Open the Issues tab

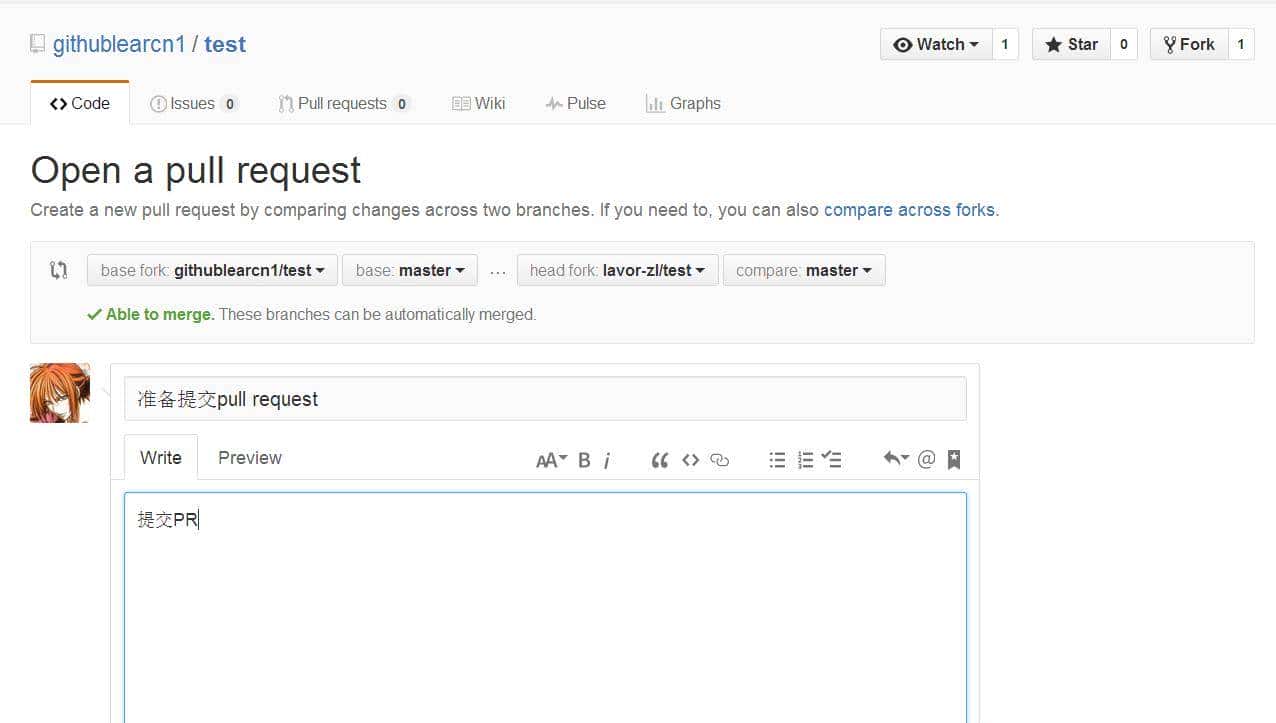[x=193, y=103]
